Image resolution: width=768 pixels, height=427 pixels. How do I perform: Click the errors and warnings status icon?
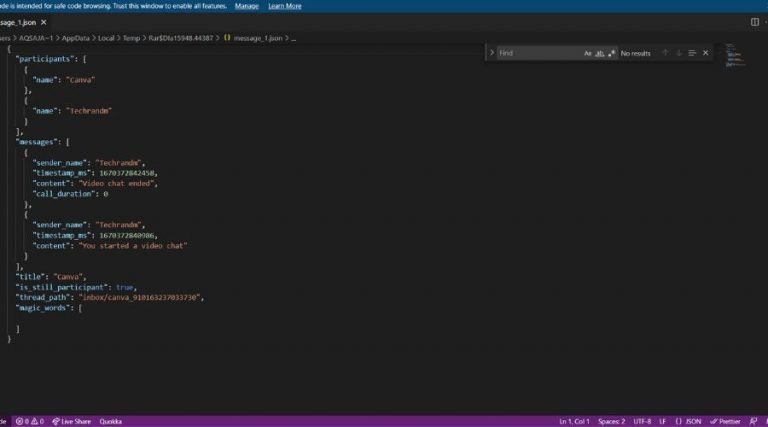click(x=30, y=422)
